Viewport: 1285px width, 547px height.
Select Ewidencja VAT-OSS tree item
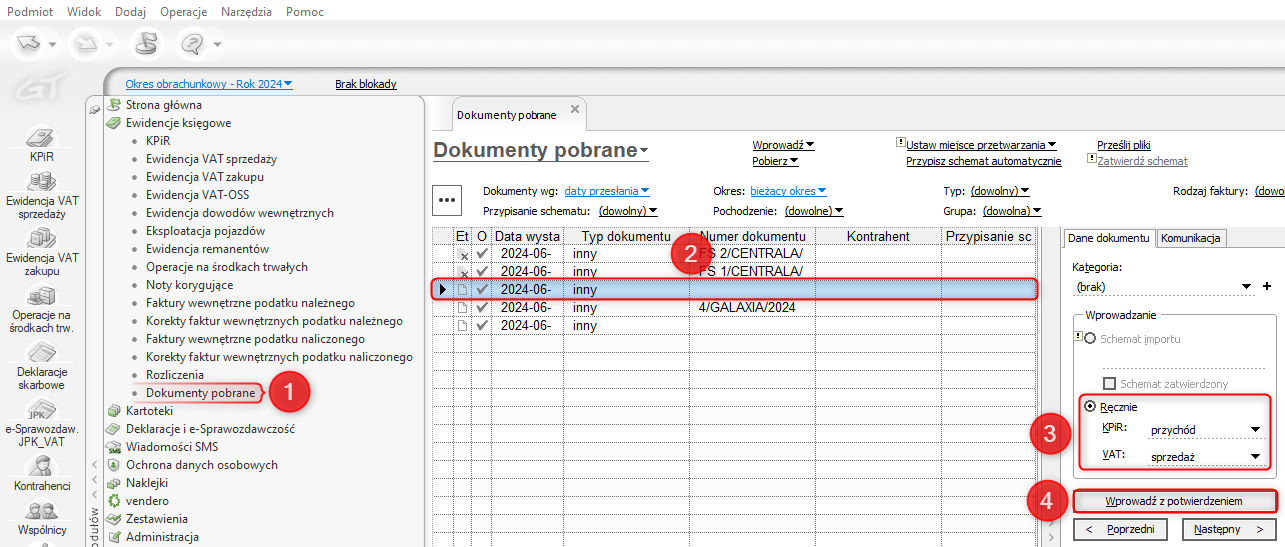tap(196, 194)
